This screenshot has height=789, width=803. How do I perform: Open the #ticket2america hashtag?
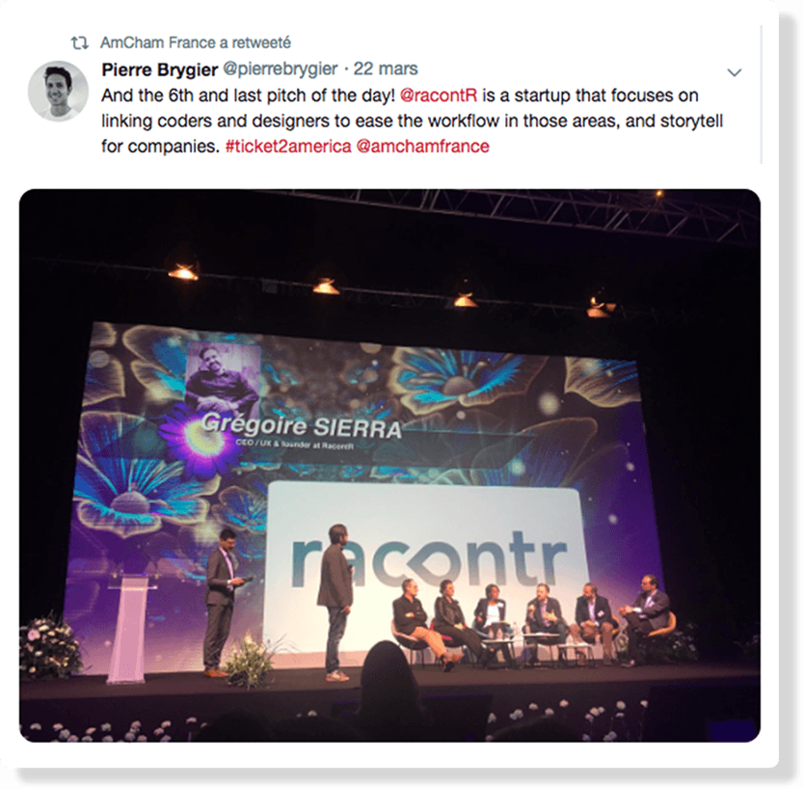click(x=288, y=146)
